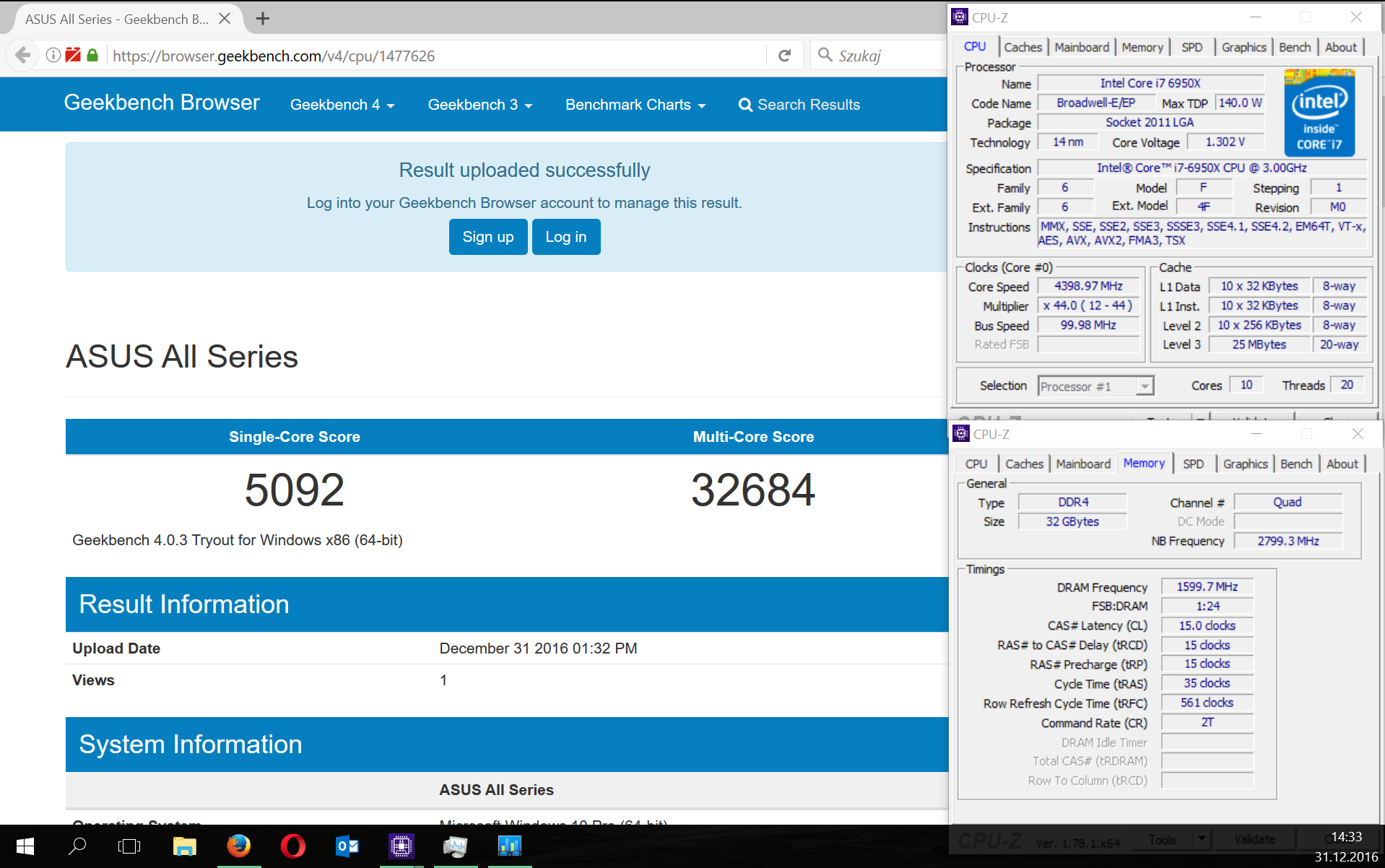Open the Geekbench 4 dropdown menu

pyautogui.click(x=342, y=105)
